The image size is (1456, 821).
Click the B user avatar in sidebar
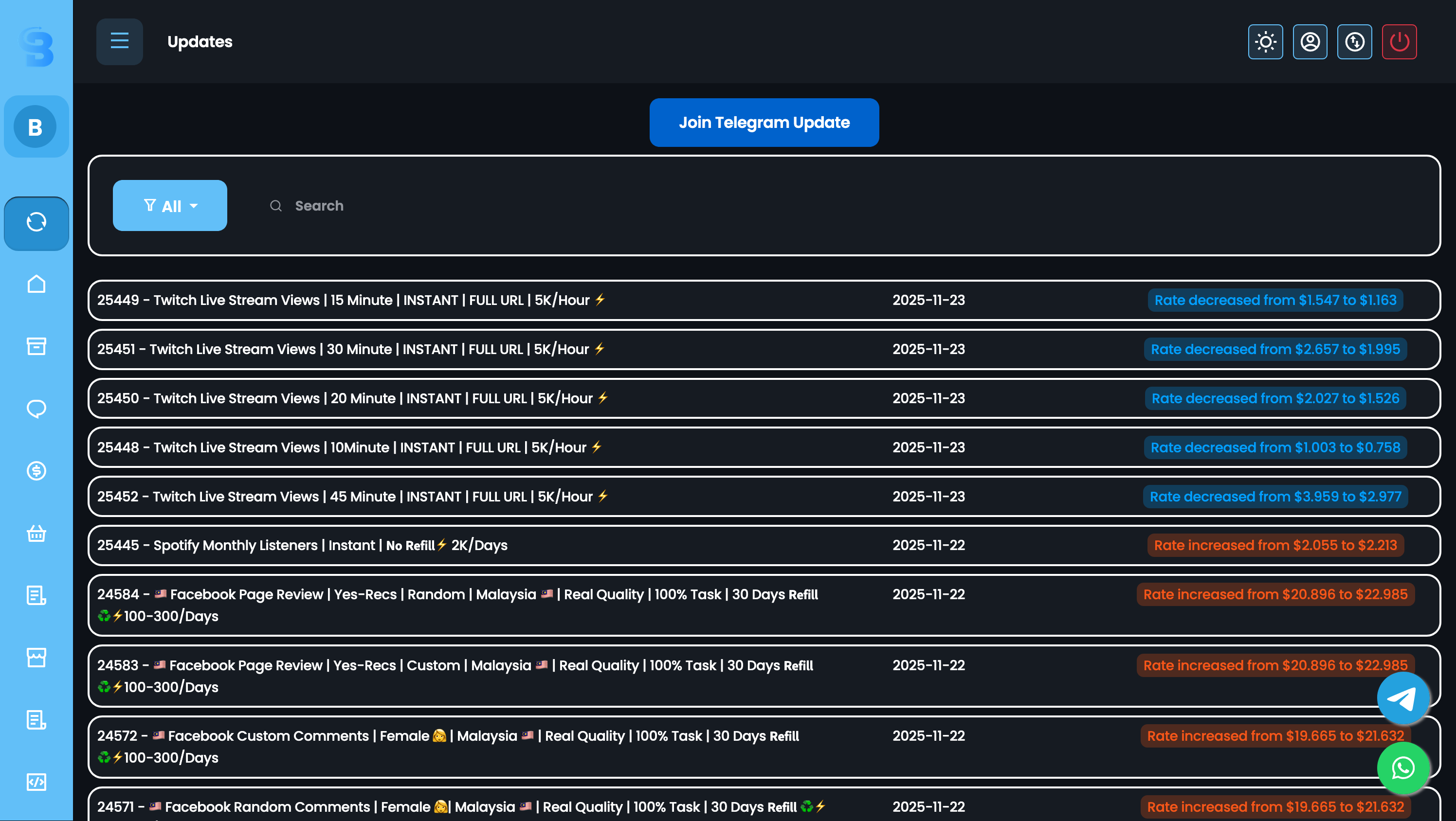[35, 127]
